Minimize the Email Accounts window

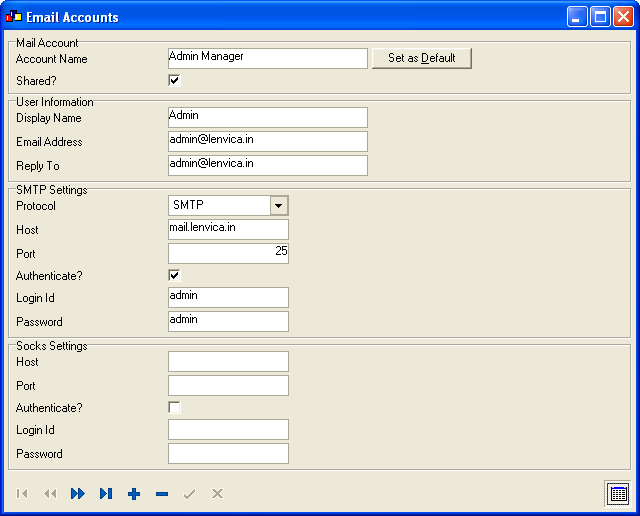click(x=577, y=17)
